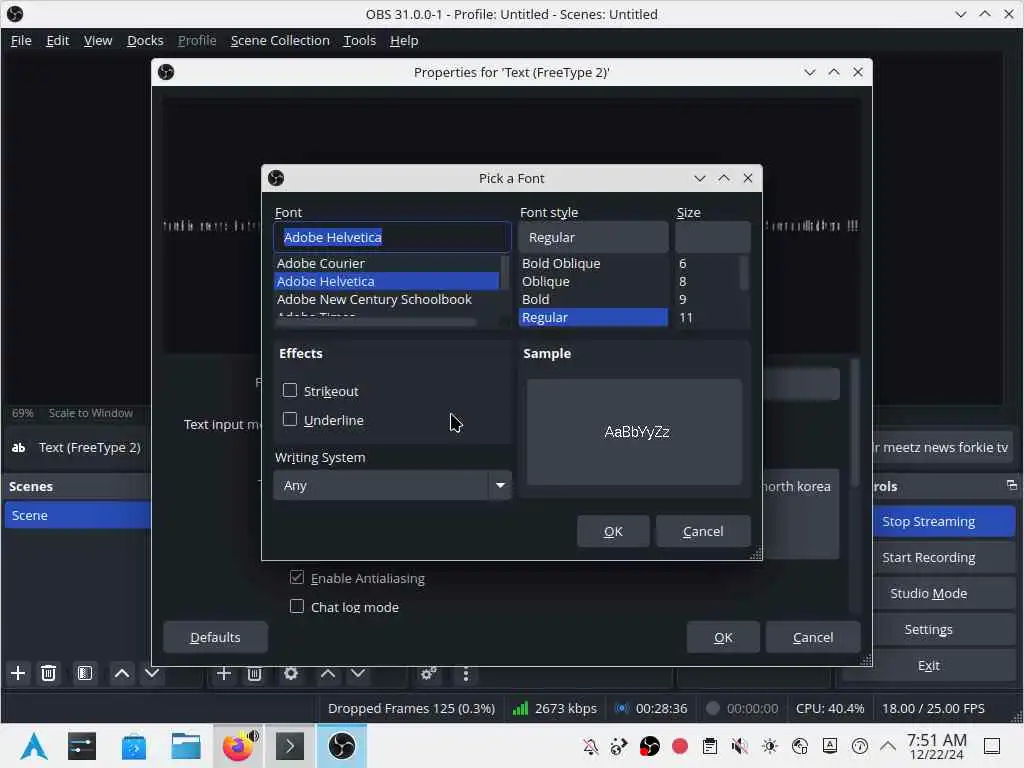Click the Font style input field
Screen dimensions: 1024x768
pos(594,237)
